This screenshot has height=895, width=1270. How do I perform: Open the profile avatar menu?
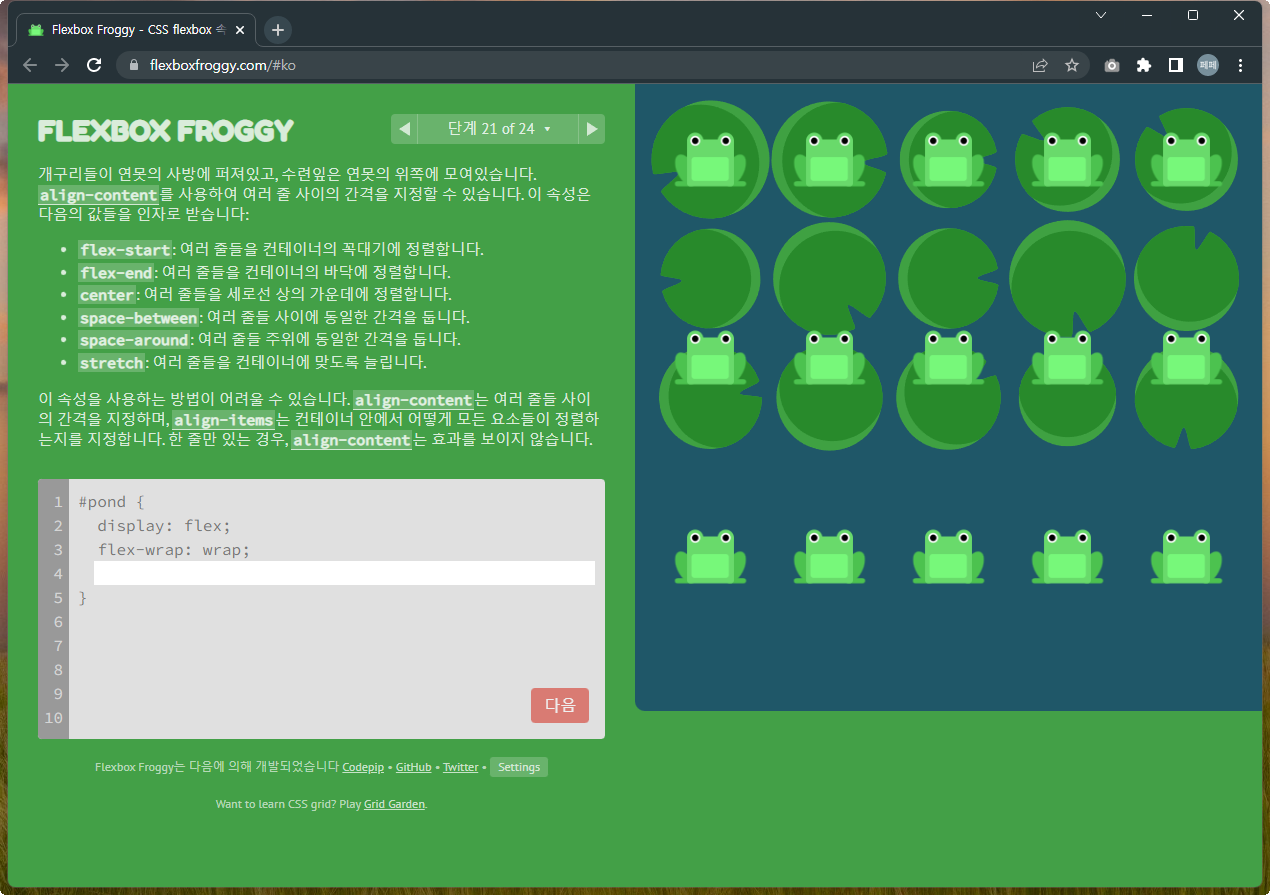tap(1208, 65)
